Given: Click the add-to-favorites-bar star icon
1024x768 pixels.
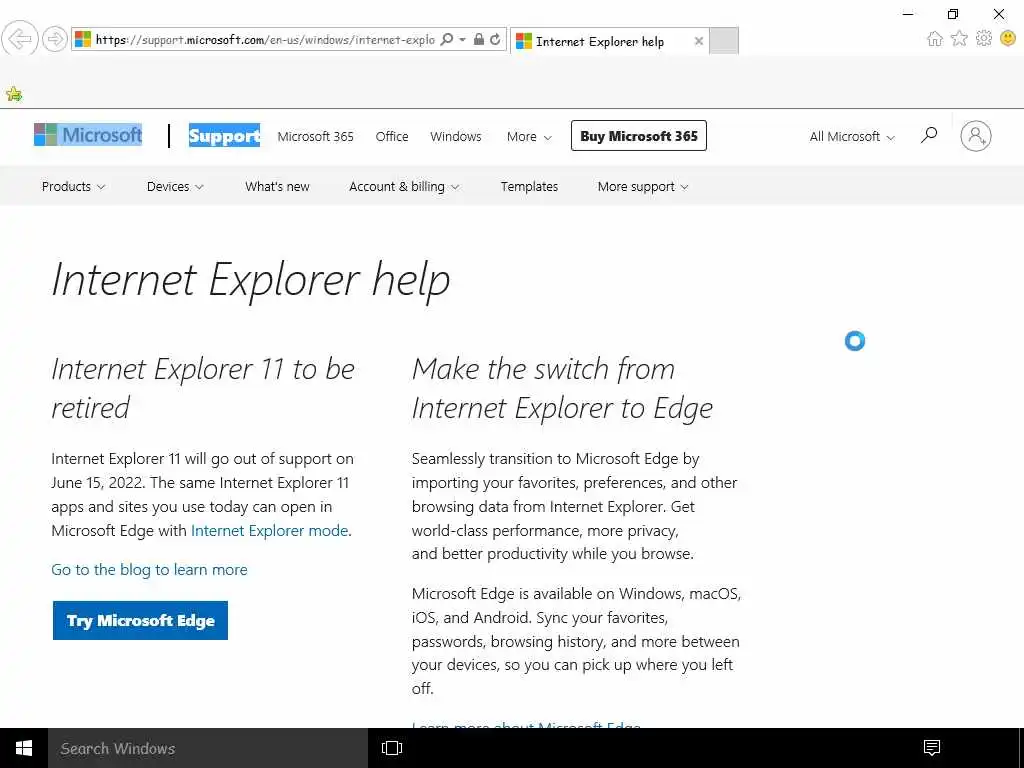Looking at the screenshot, I should [x=14, y=94].
